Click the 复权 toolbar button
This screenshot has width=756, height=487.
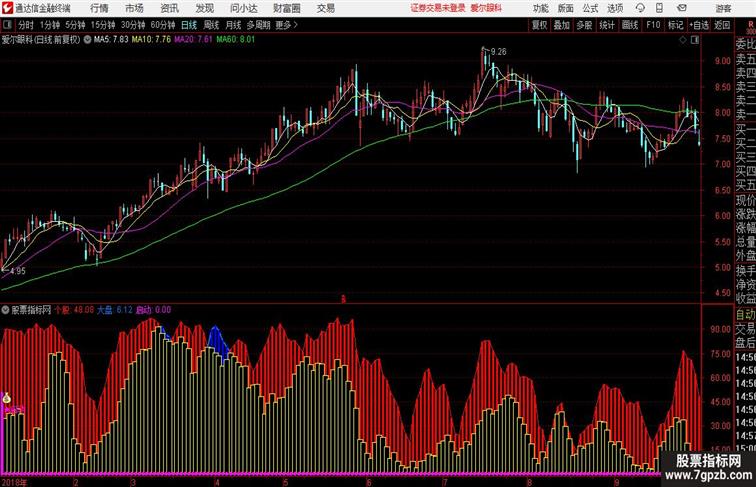tap(539, 25)
